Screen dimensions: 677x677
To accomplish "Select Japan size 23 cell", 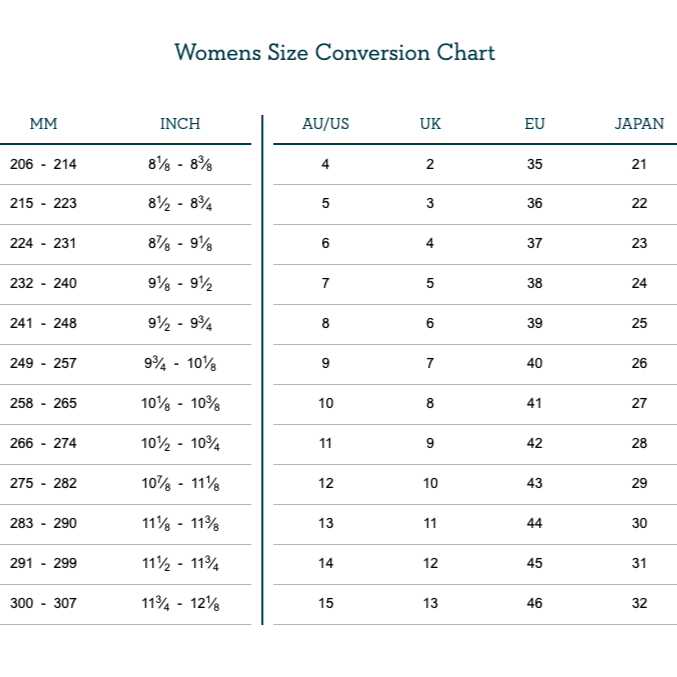I will point(639,244).
